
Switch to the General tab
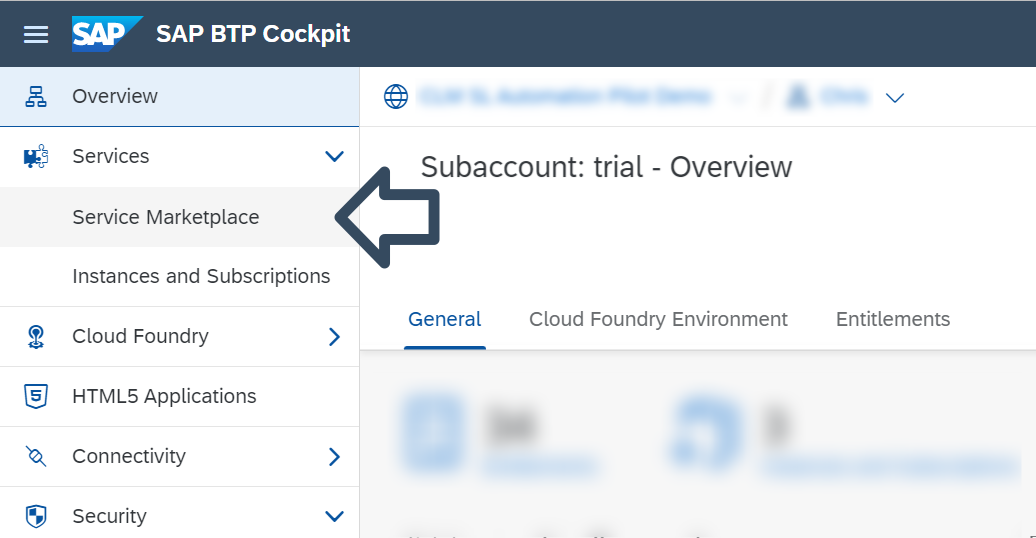445,320
